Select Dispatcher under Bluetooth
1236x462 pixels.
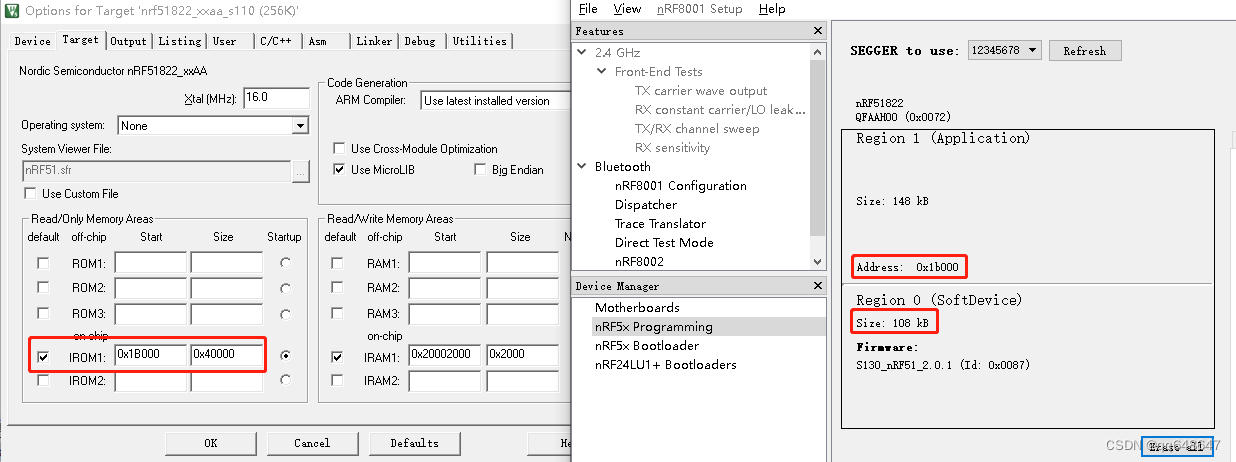[645, 204]
